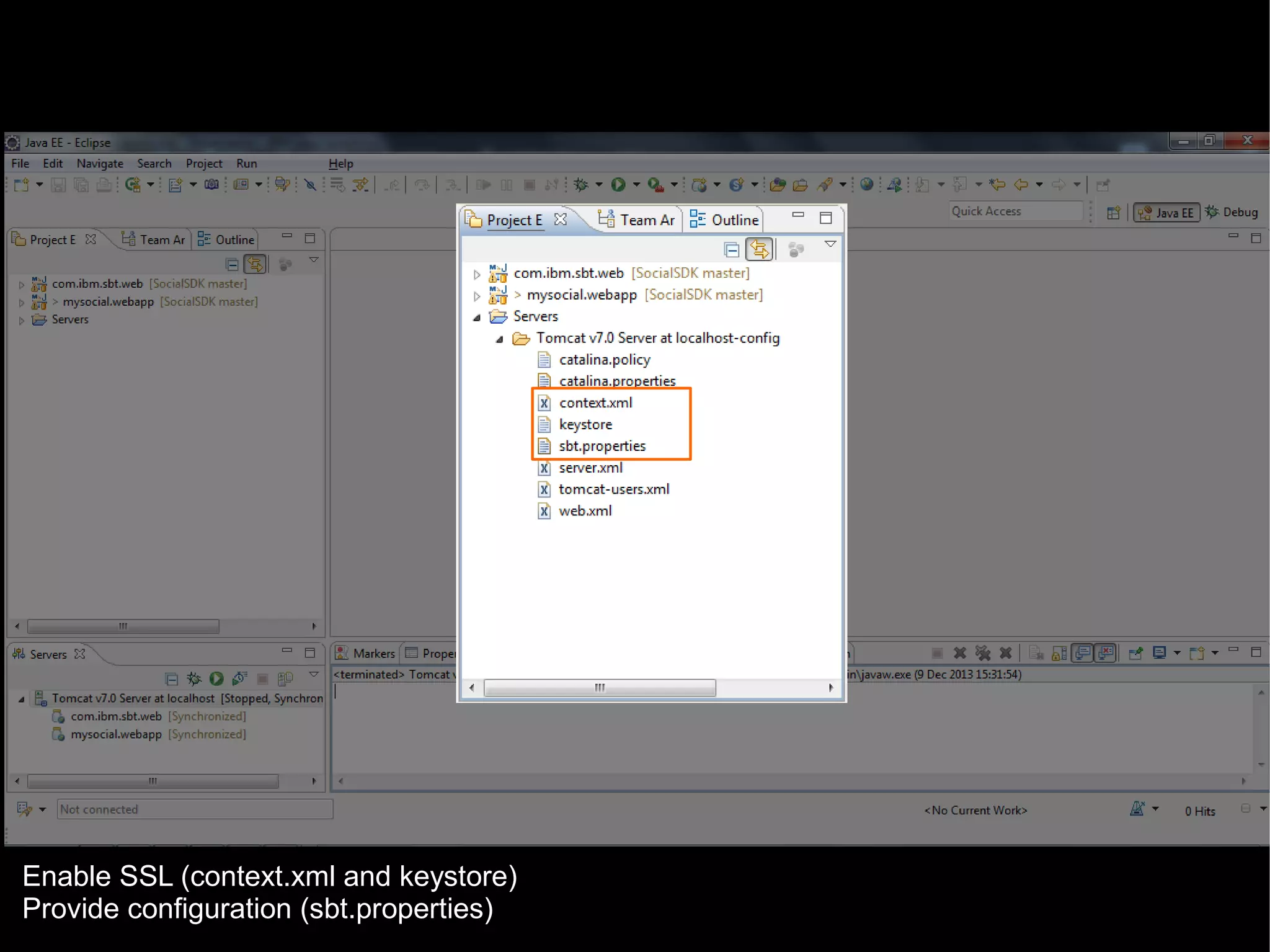The width and height of the screenshot is (1270, 952).
Task: Open the View Menu triangle in the enlarged panel
Action: [x=830, y=244]
